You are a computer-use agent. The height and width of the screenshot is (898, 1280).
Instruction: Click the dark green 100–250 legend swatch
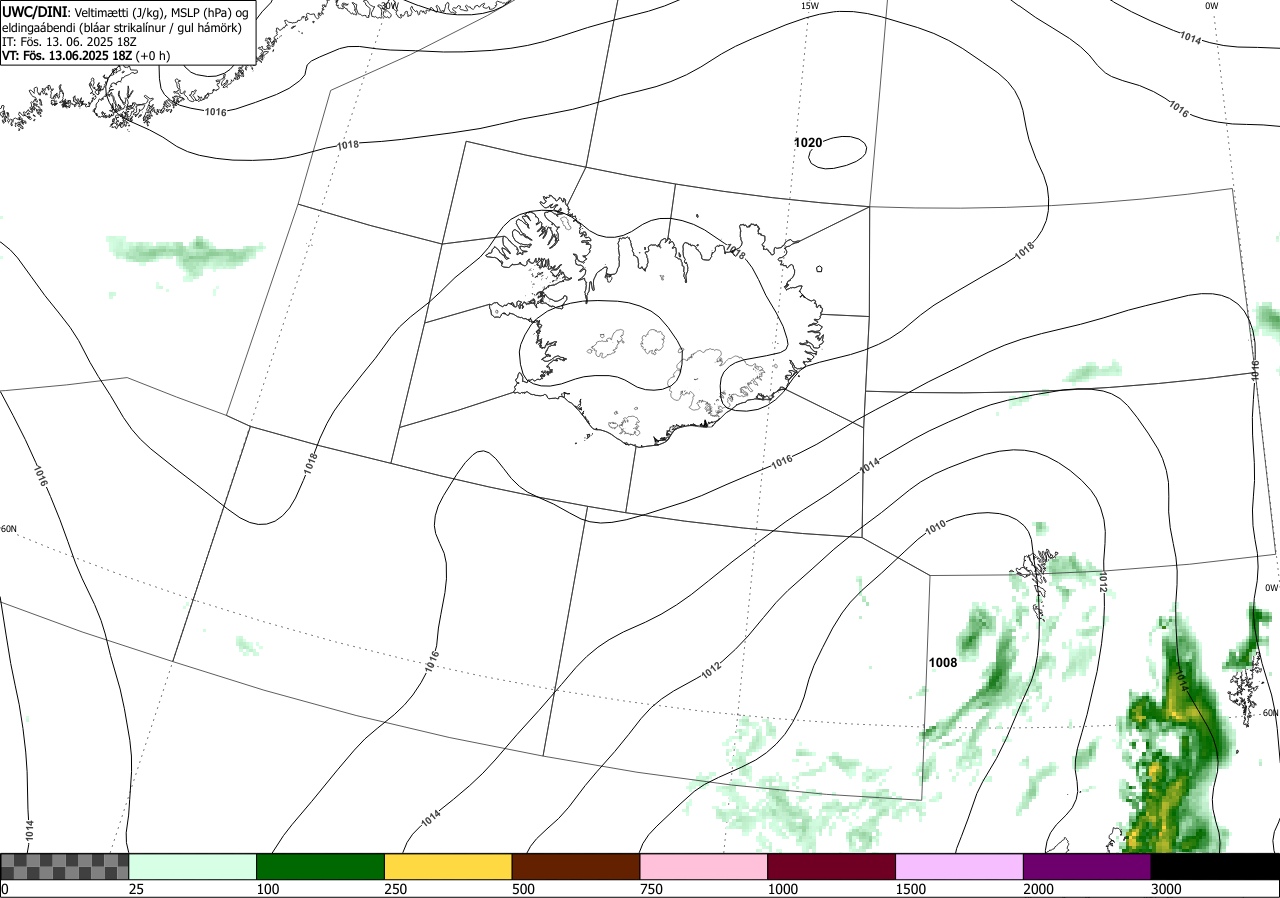320,866
